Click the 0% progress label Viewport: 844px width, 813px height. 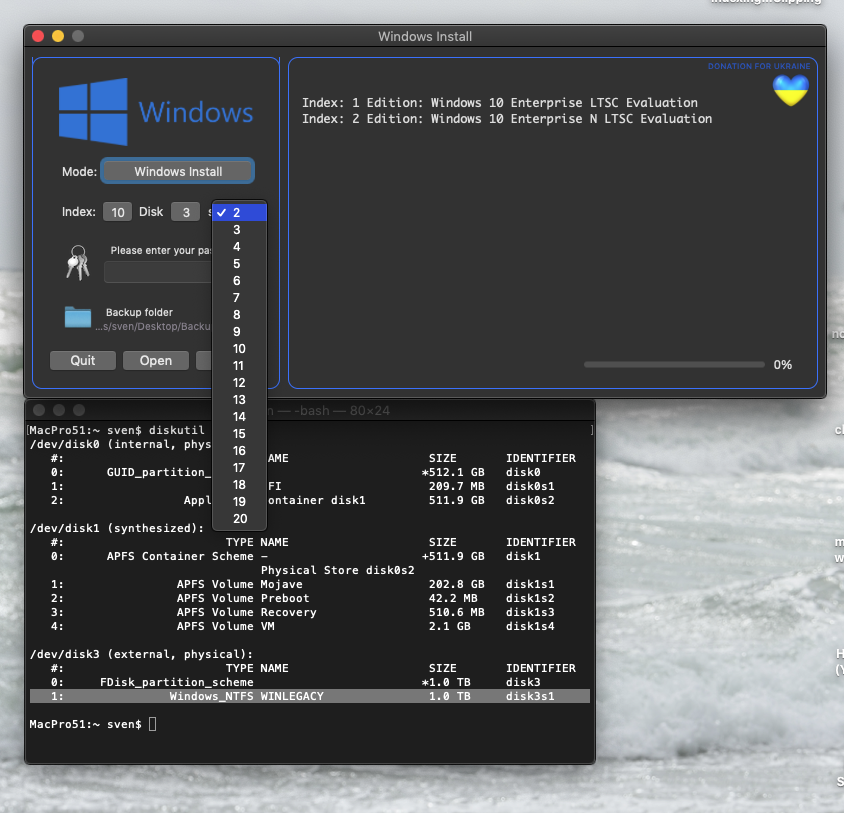click(x=782, y=365)
